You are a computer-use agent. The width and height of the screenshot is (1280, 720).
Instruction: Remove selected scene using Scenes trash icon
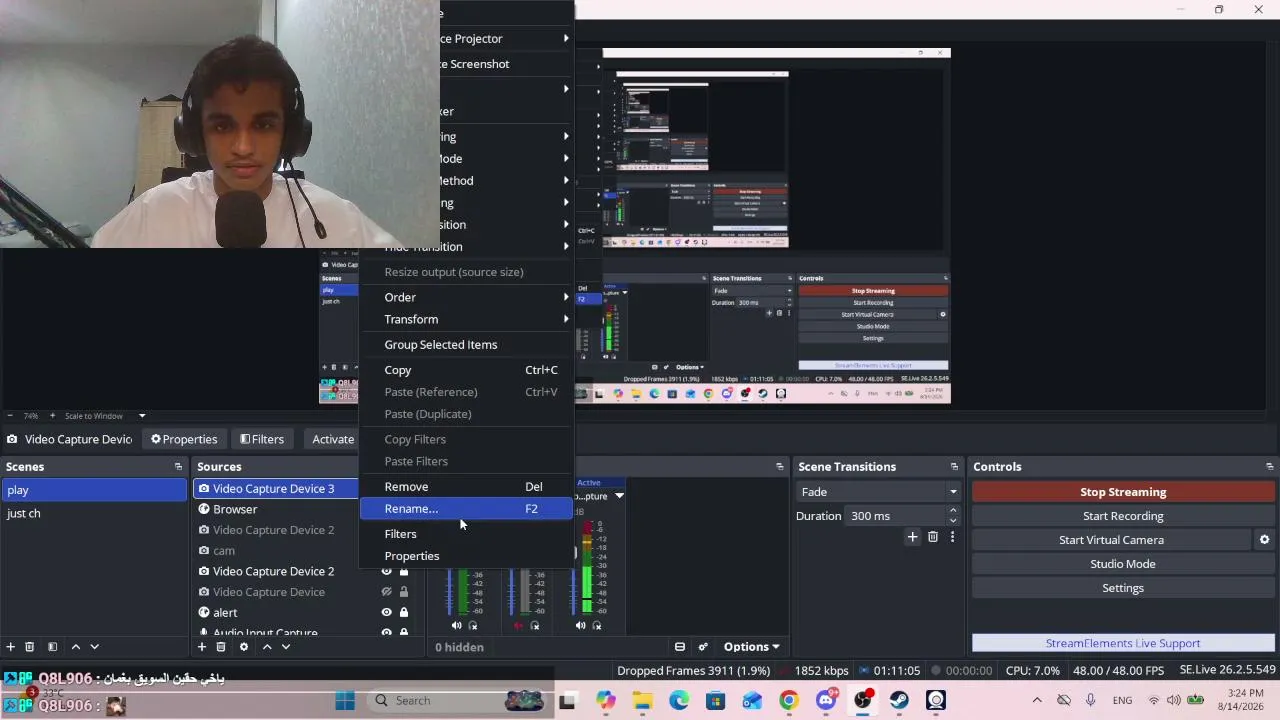29,647
